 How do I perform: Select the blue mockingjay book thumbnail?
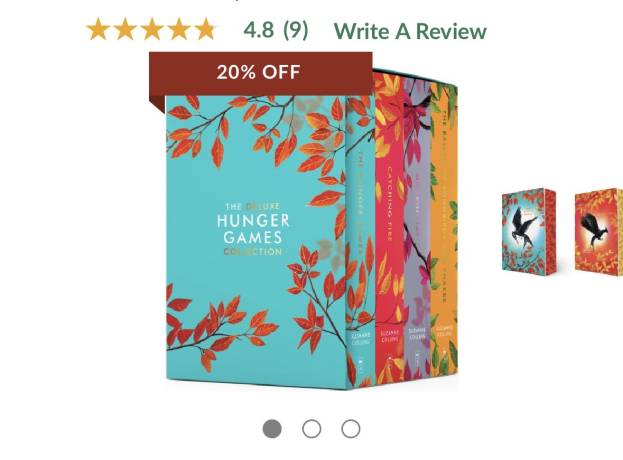coord(529,232)
